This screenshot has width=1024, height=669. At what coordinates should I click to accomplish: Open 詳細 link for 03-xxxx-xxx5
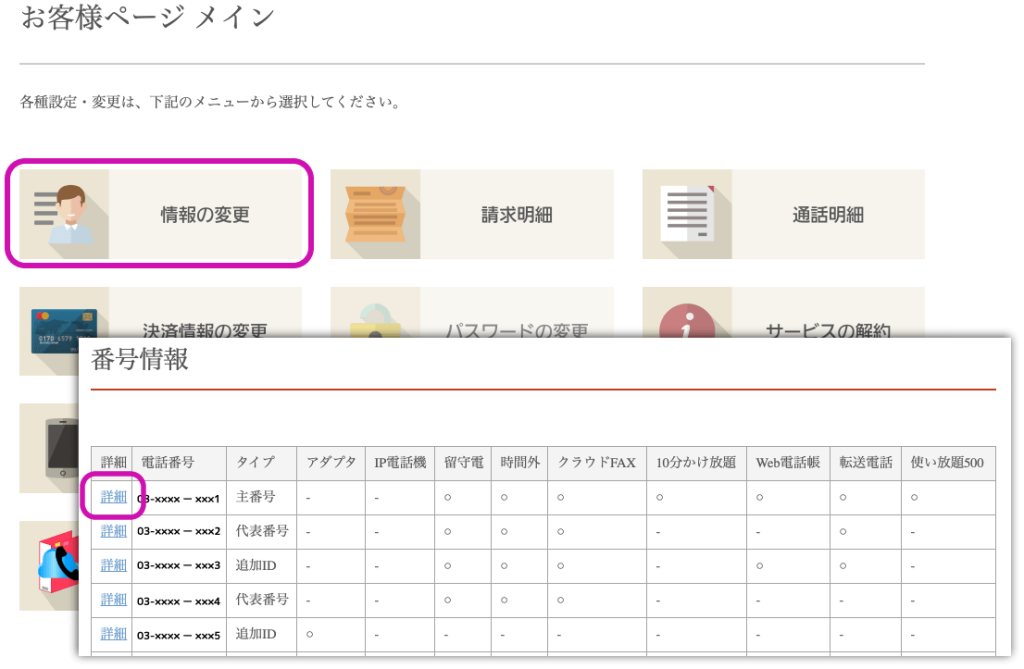pyautogui.click(x=113, y=634)
